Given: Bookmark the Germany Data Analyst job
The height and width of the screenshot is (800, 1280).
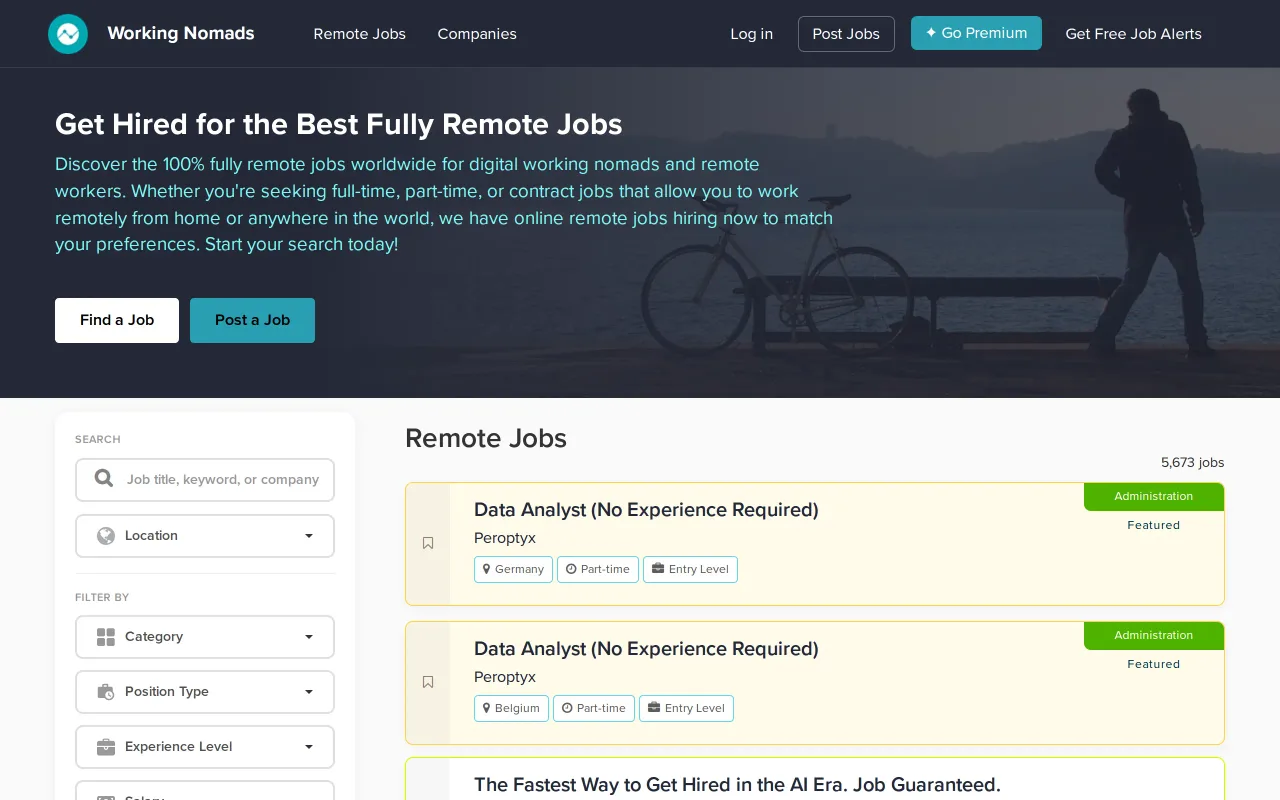Looking at the screenshot, I should 428,543.
